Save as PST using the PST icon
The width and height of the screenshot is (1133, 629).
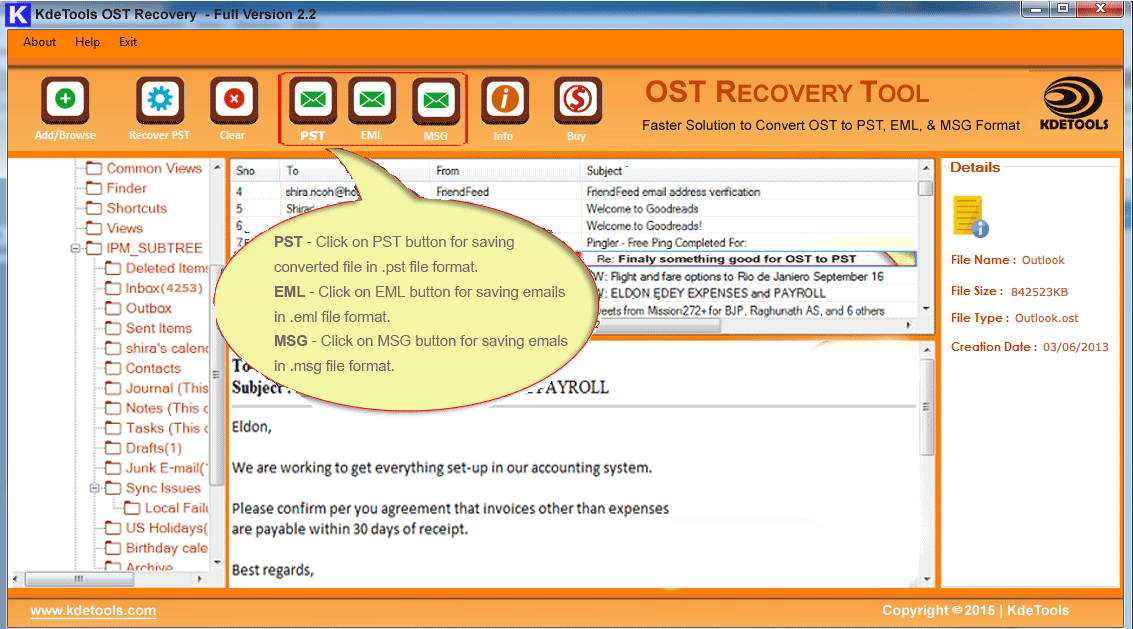[x=313, y=101]
